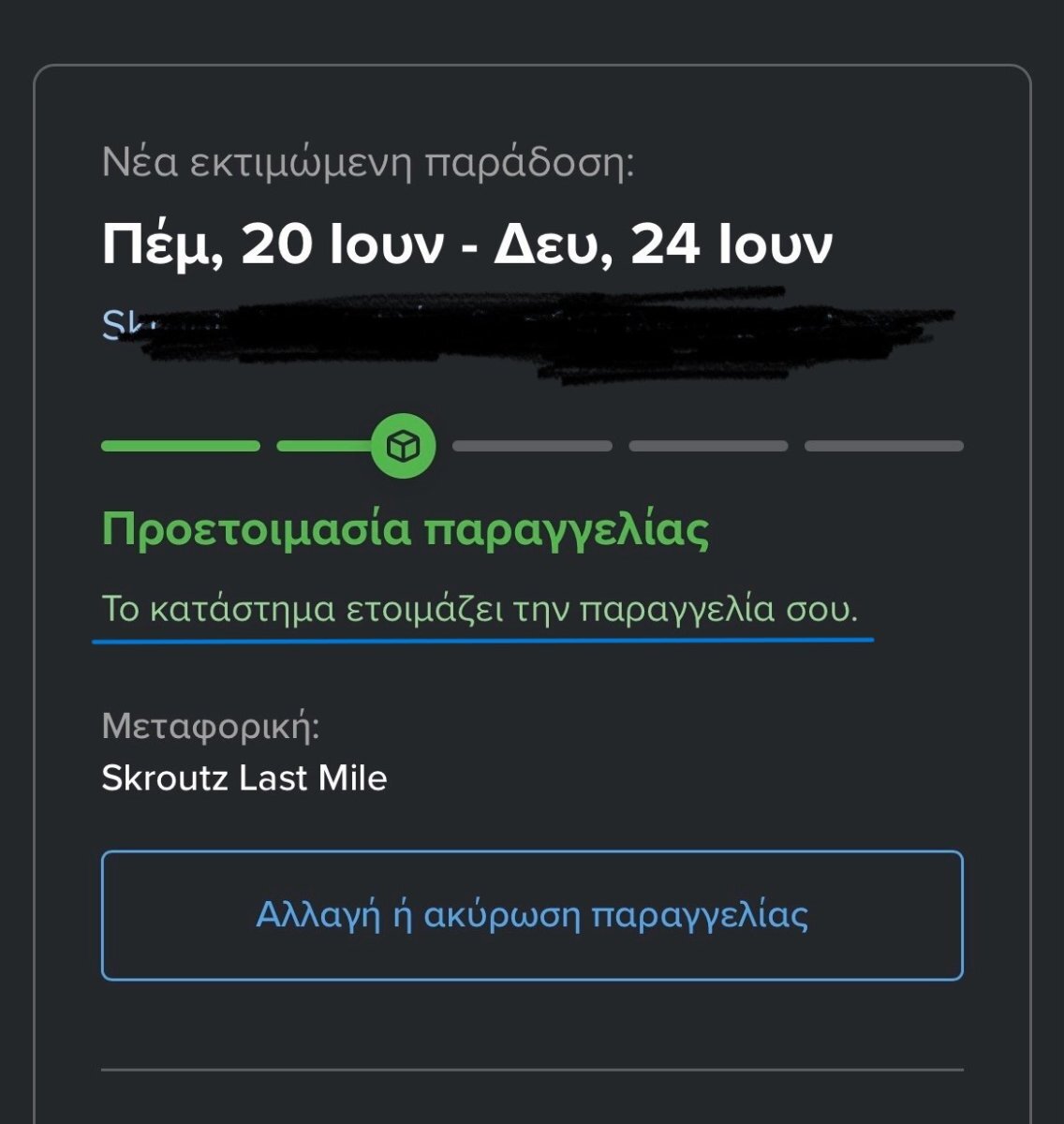
Task: Tap the word ακύρωση inside the outlined button
Action: click(x=502, y=915)
